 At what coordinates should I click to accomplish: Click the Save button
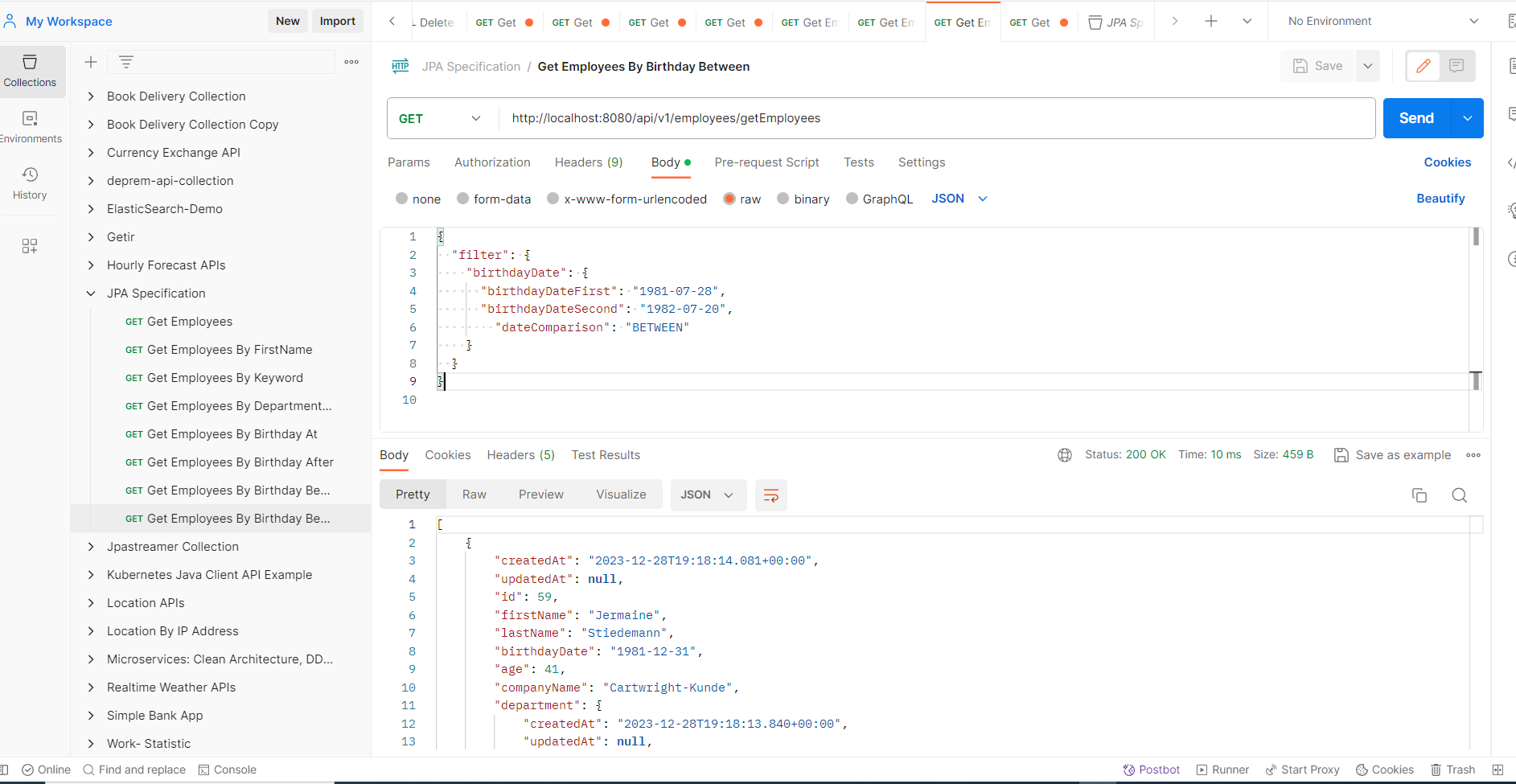[1318, 66]
